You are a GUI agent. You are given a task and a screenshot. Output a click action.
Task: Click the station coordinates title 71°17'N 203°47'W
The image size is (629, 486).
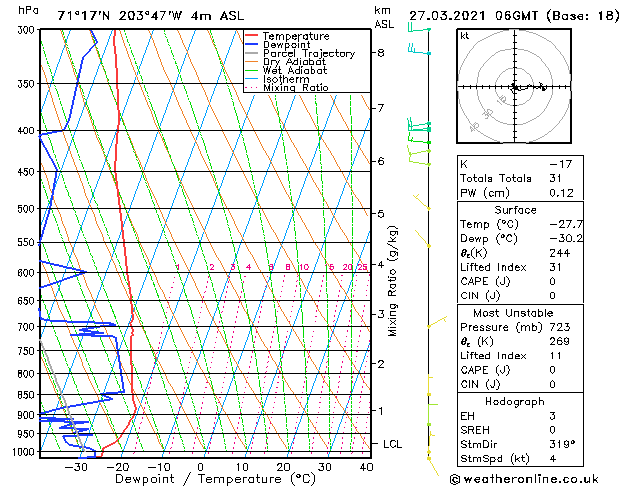[120, 16]
